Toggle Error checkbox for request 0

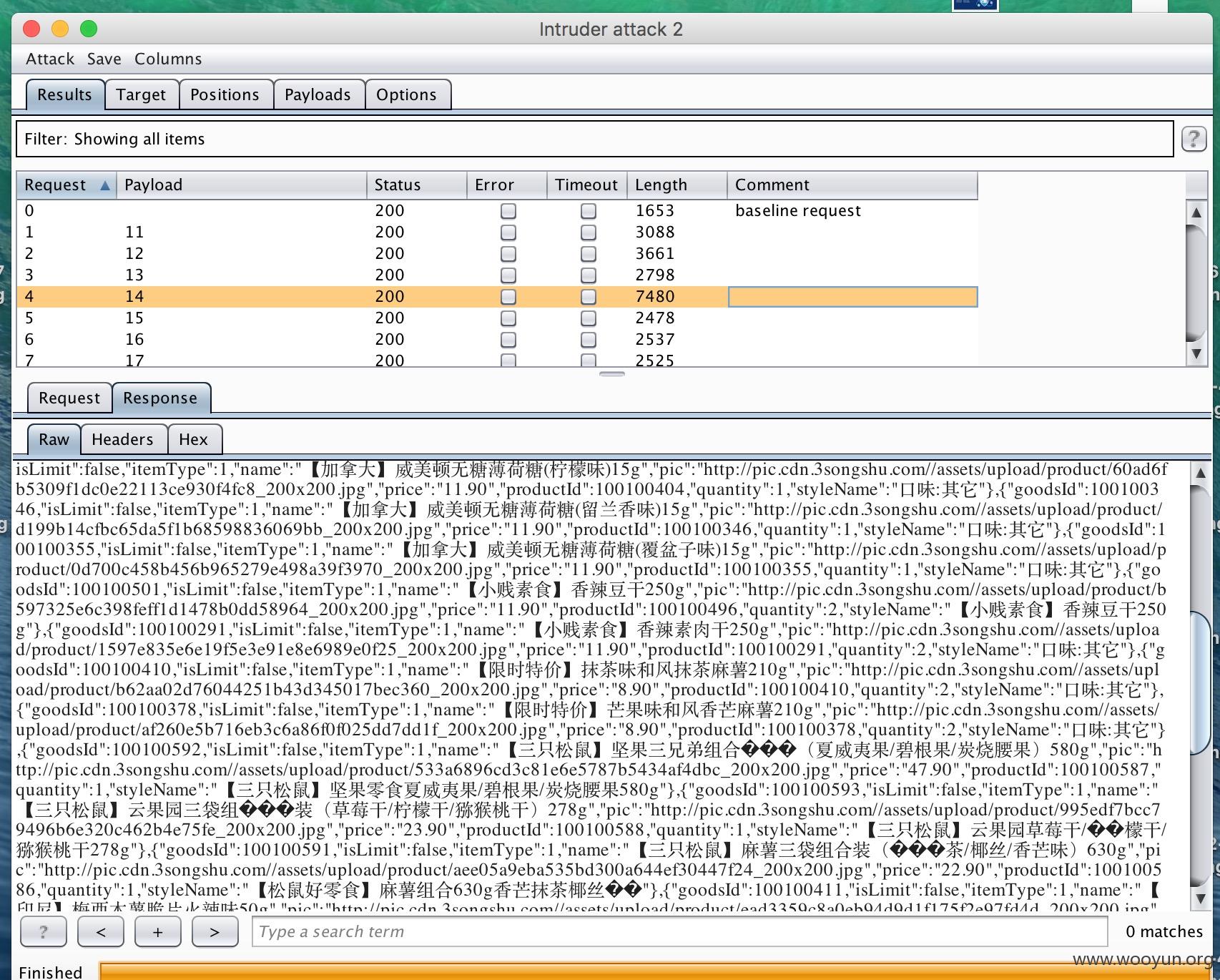[x=508, y=211]
